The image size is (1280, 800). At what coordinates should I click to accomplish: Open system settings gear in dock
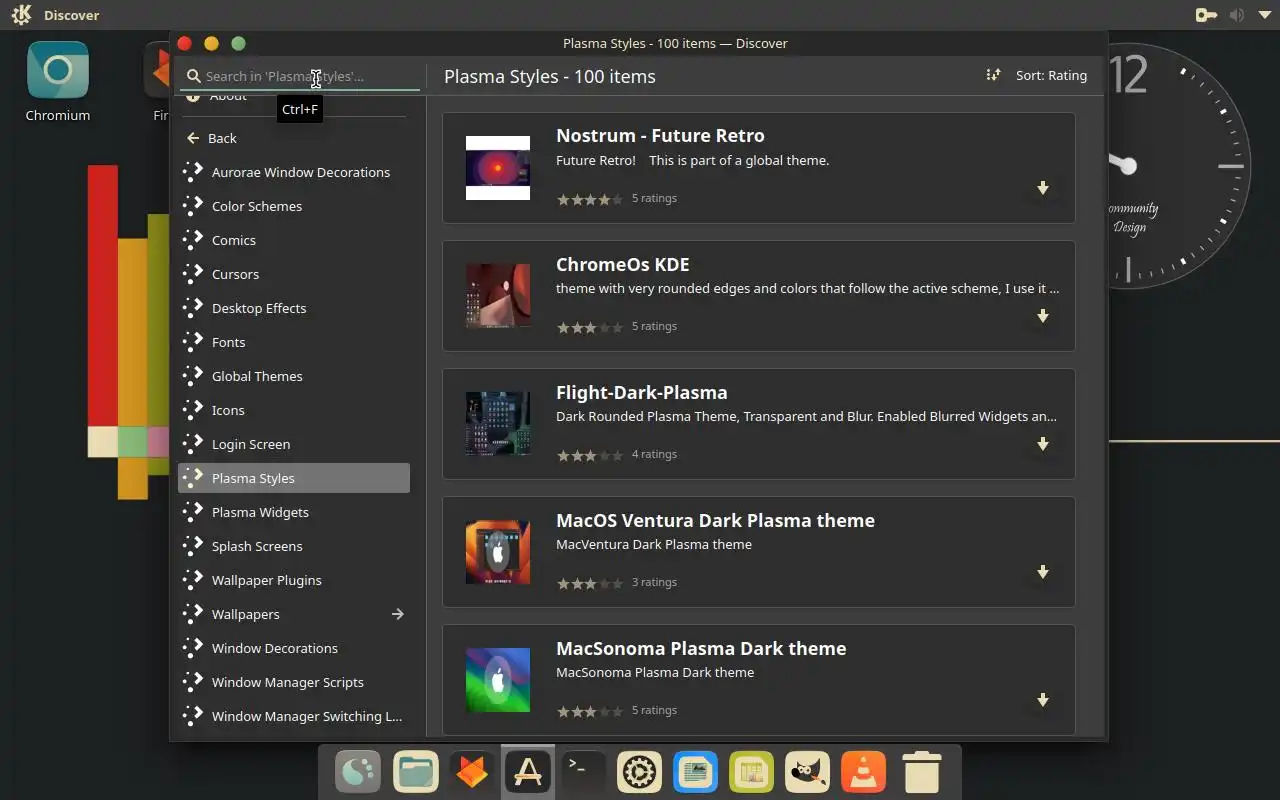click(x=640, y=771)
